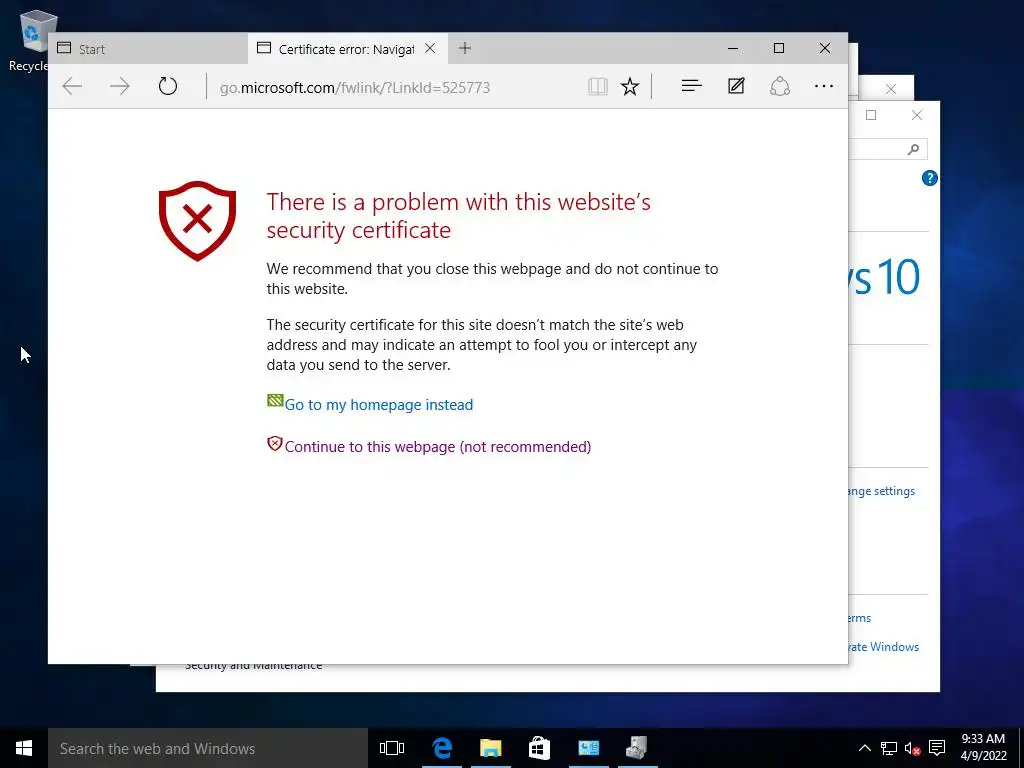1024x768 pixels.
Task: Open Reading view book icon
Action: (x=598, y=86)
